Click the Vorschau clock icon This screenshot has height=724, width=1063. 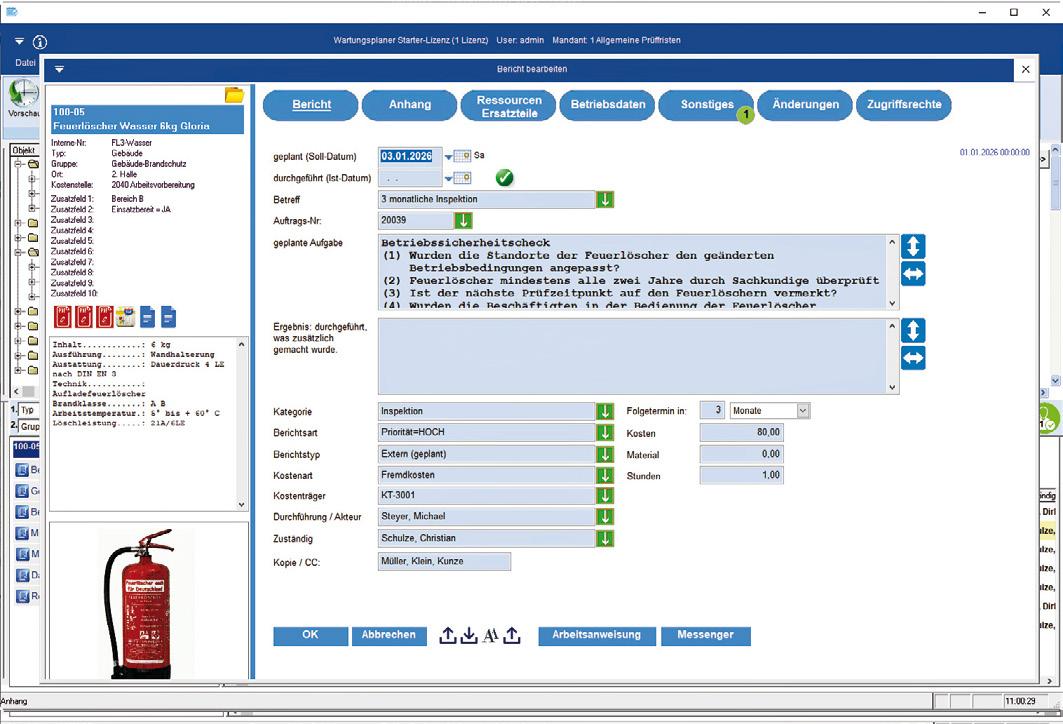coord(24,93)
